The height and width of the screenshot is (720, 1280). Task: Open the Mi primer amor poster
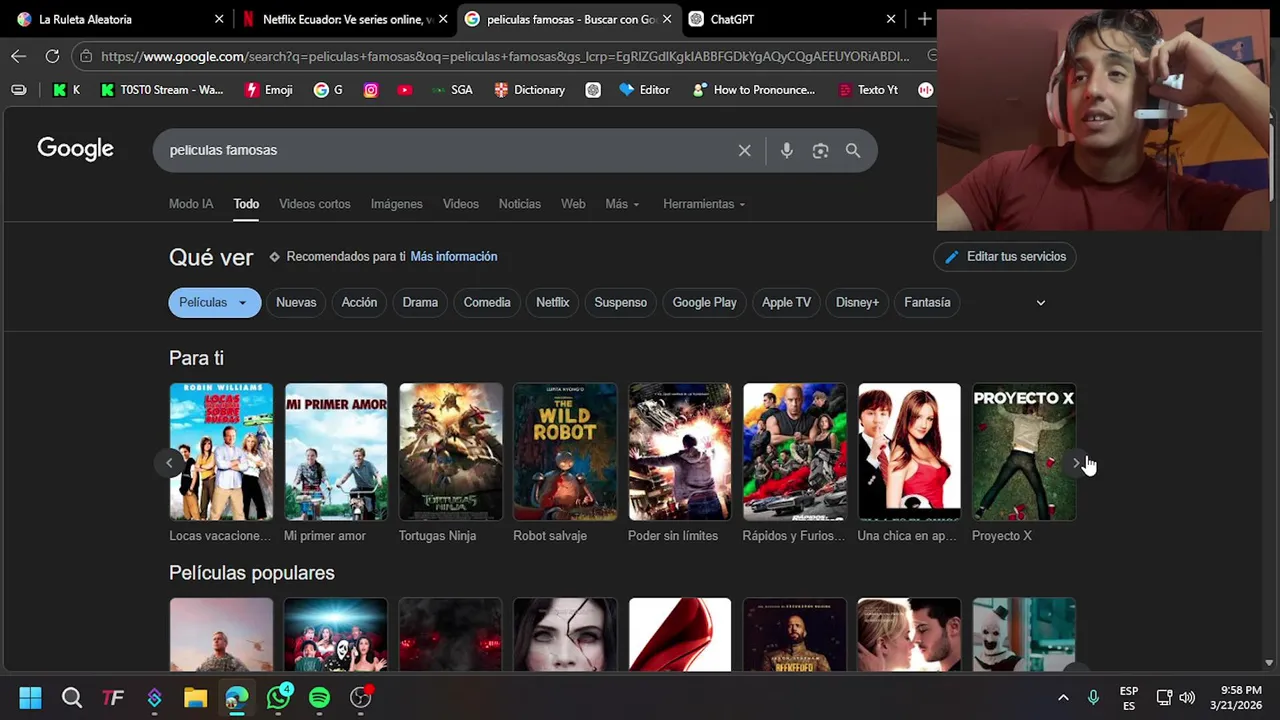(336, 451)
